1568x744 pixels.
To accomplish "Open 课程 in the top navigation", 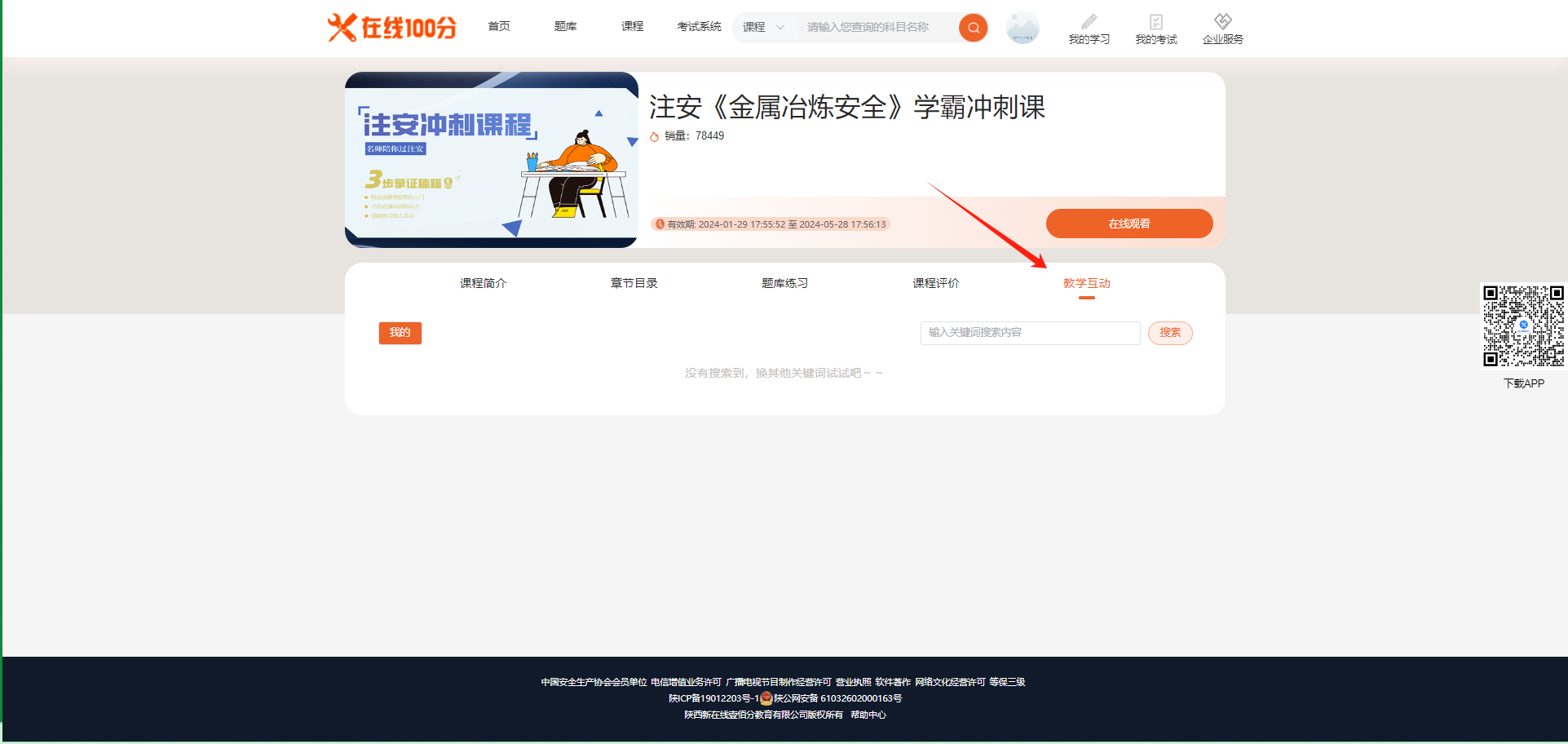I will [x=633, y=26].
